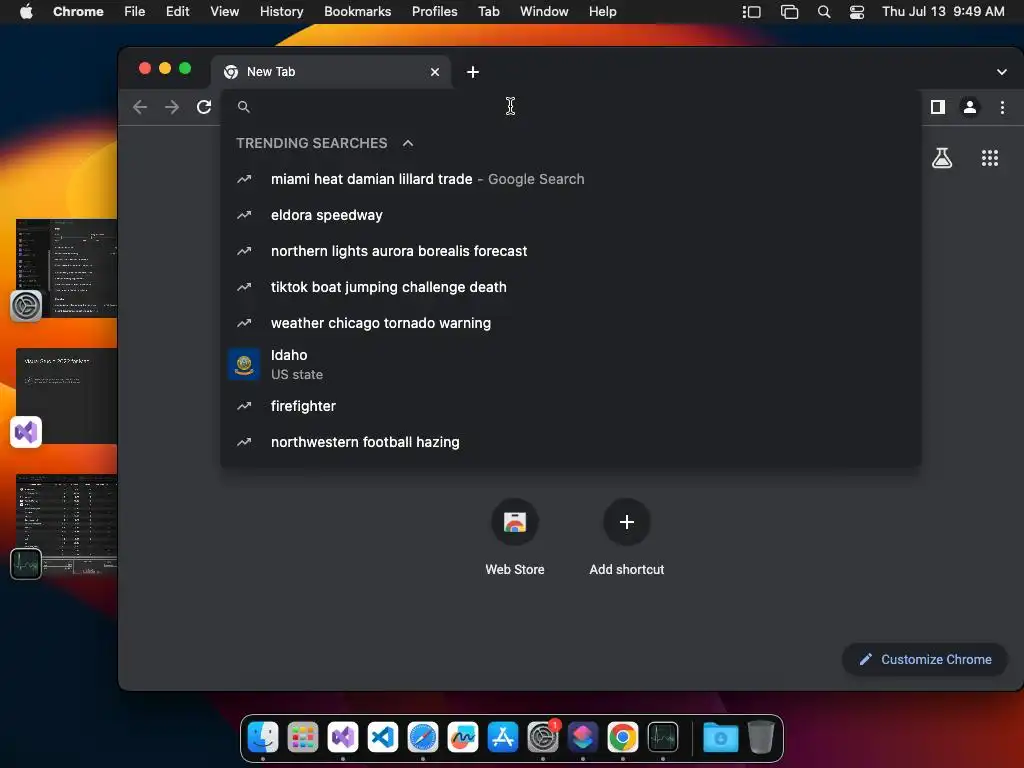This screenshot has width=1024, height=768.
Task: Open Spotlight search in menu bar
Action: tap(824, 12)
